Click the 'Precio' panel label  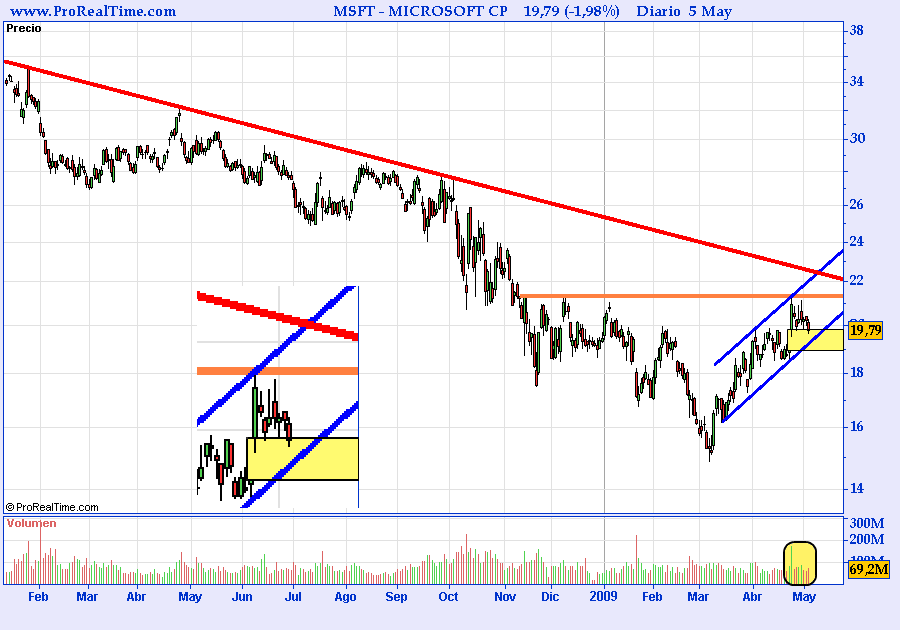(24, 28)
